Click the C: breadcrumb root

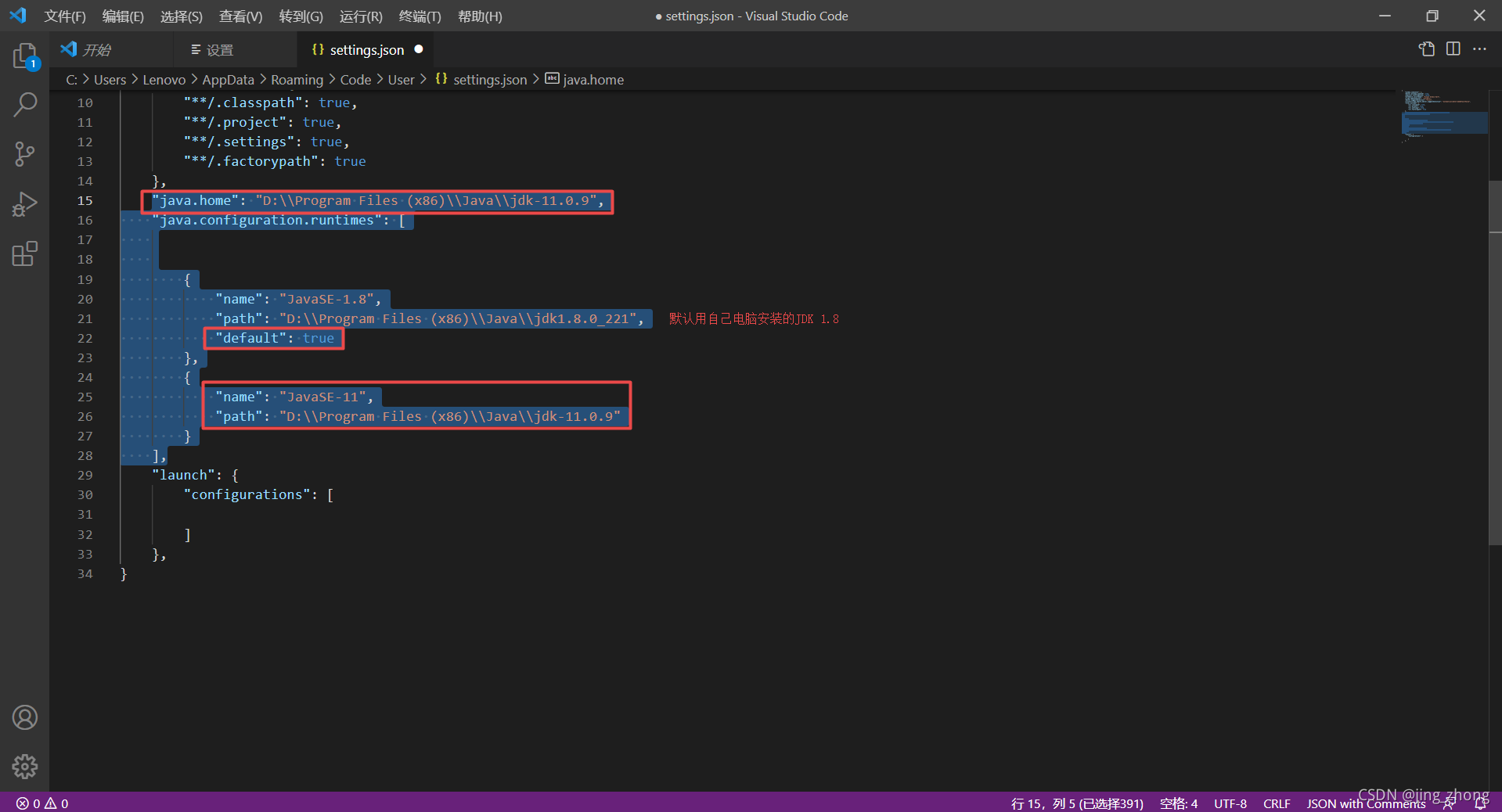point(71,80)
